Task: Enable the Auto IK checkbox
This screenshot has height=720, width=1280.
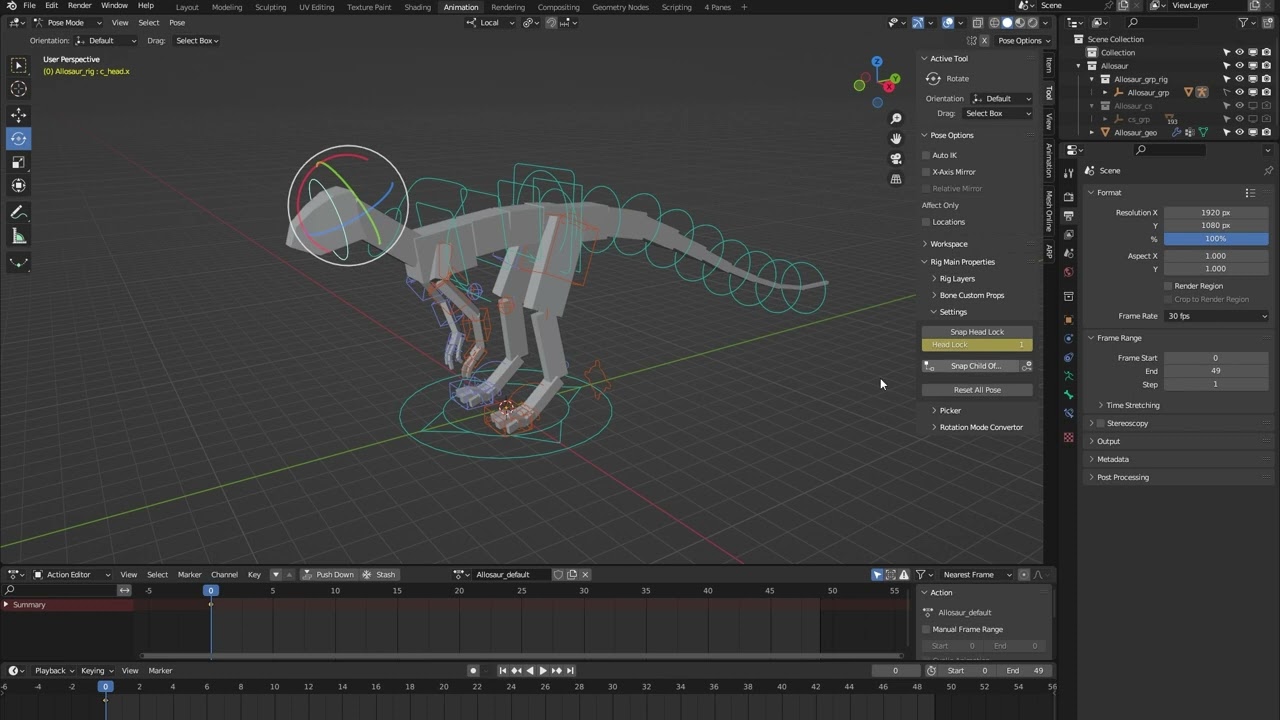Action: (926, 155)
